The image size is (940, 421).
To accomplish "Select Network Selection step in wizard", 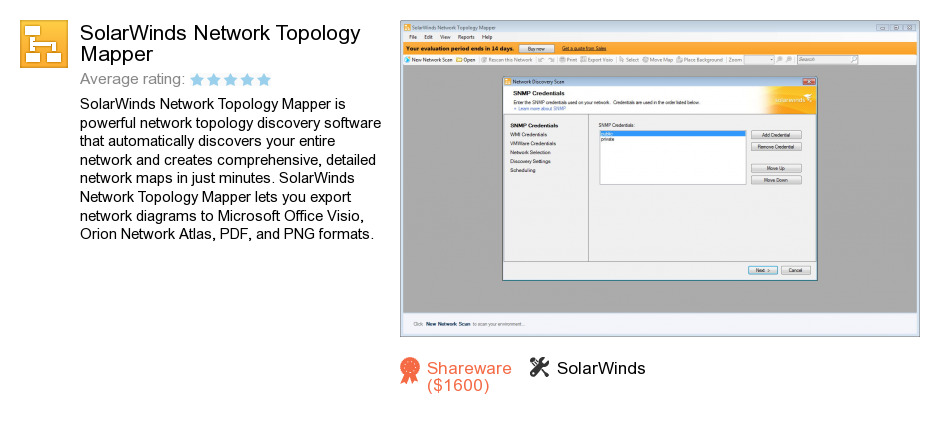I will 530,152.
